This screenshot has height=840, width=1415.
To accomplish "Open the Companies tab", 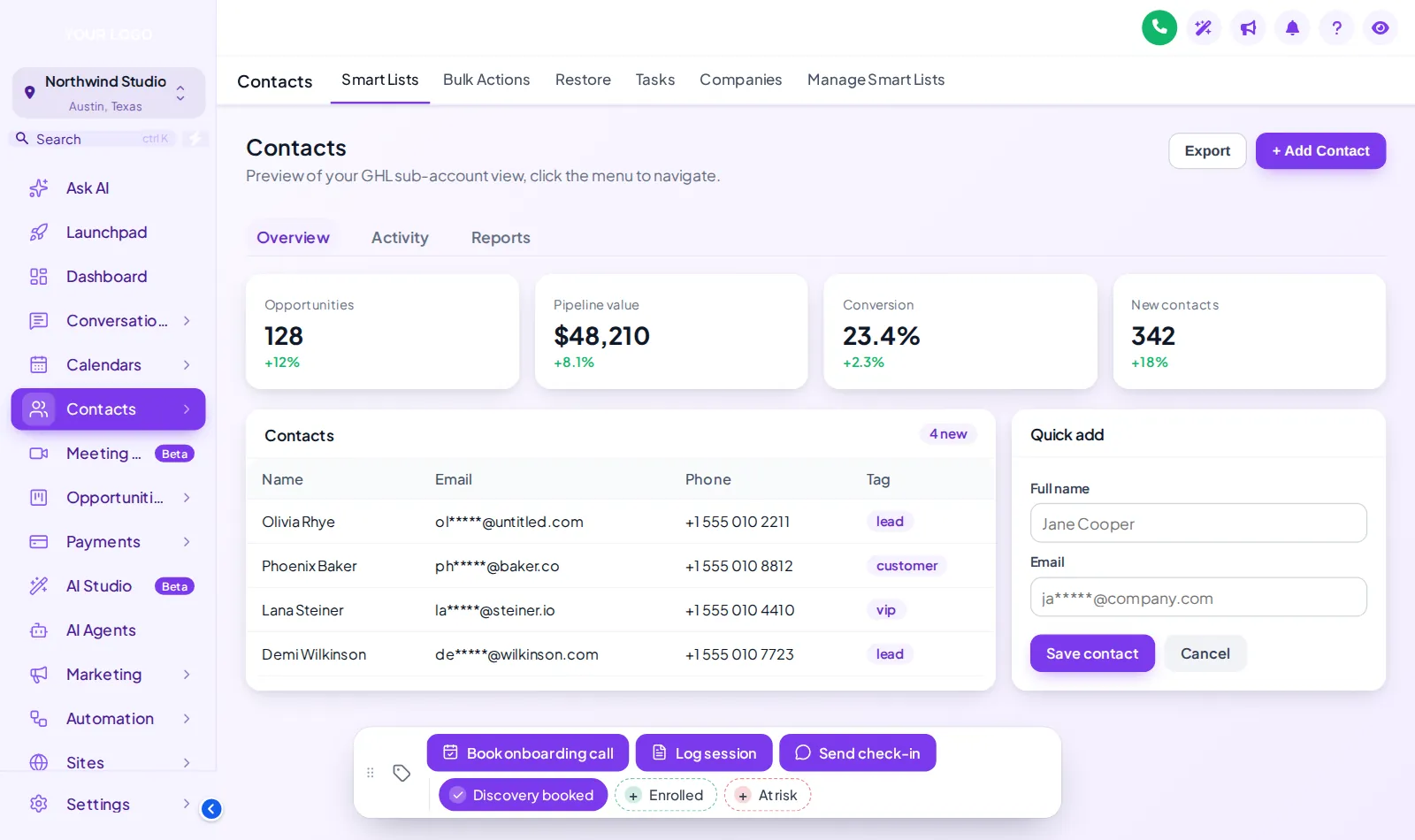I will coord(741,80).
